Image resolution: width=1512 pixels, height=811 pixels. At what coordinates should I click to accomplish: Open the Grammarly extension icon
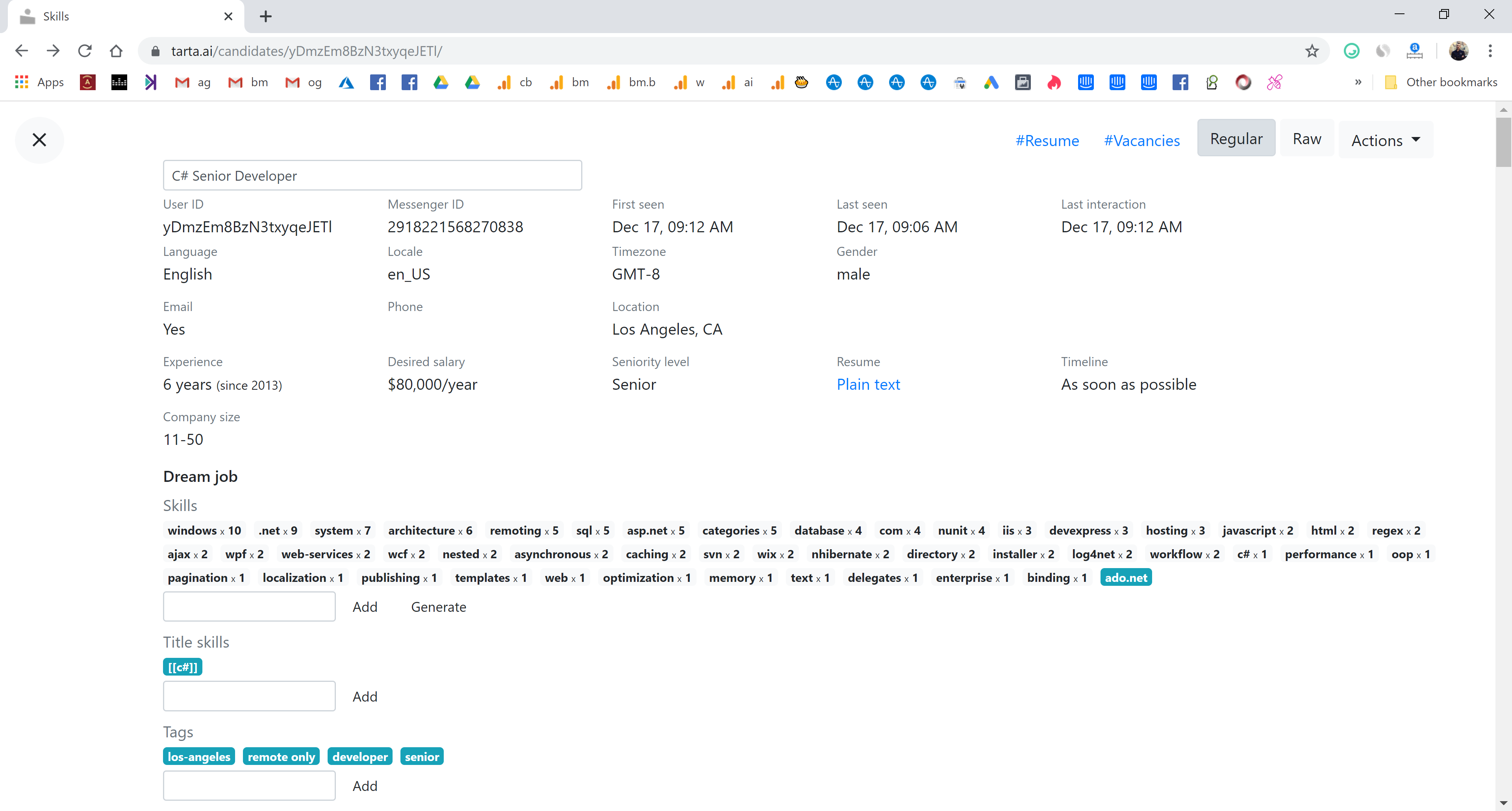pos(1351,51)
